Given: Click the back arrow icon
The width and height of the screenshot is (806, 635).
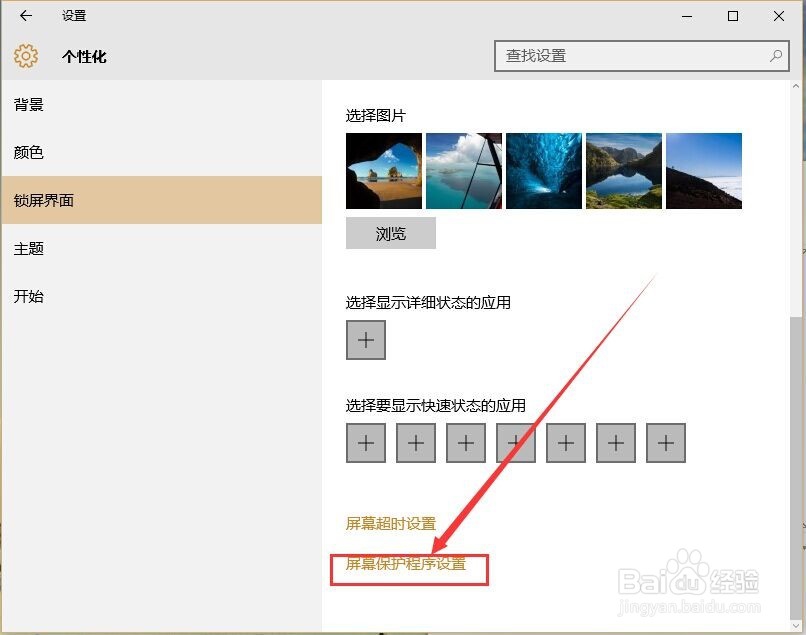Looking at the screenshot, I should click(x=25, y=16).
